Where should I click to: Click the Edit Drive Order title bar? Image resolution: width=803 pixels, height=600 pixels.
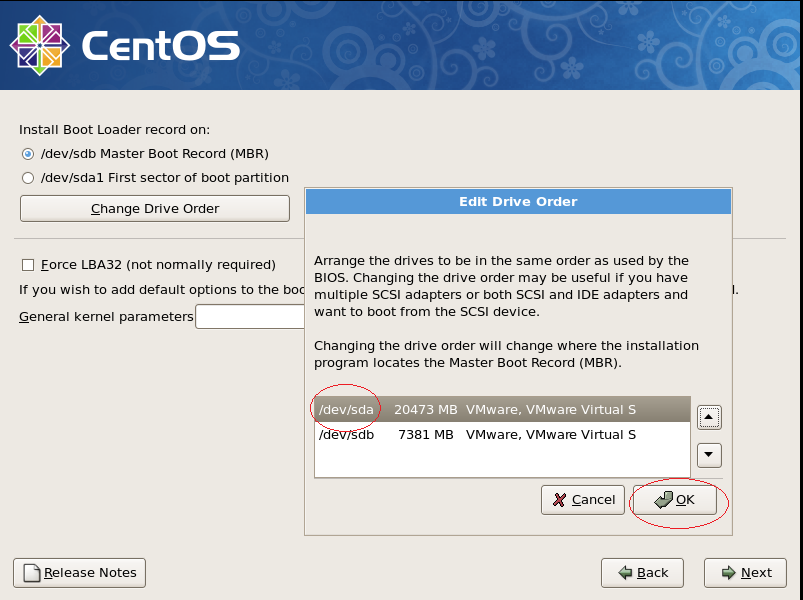click(518, 202)
